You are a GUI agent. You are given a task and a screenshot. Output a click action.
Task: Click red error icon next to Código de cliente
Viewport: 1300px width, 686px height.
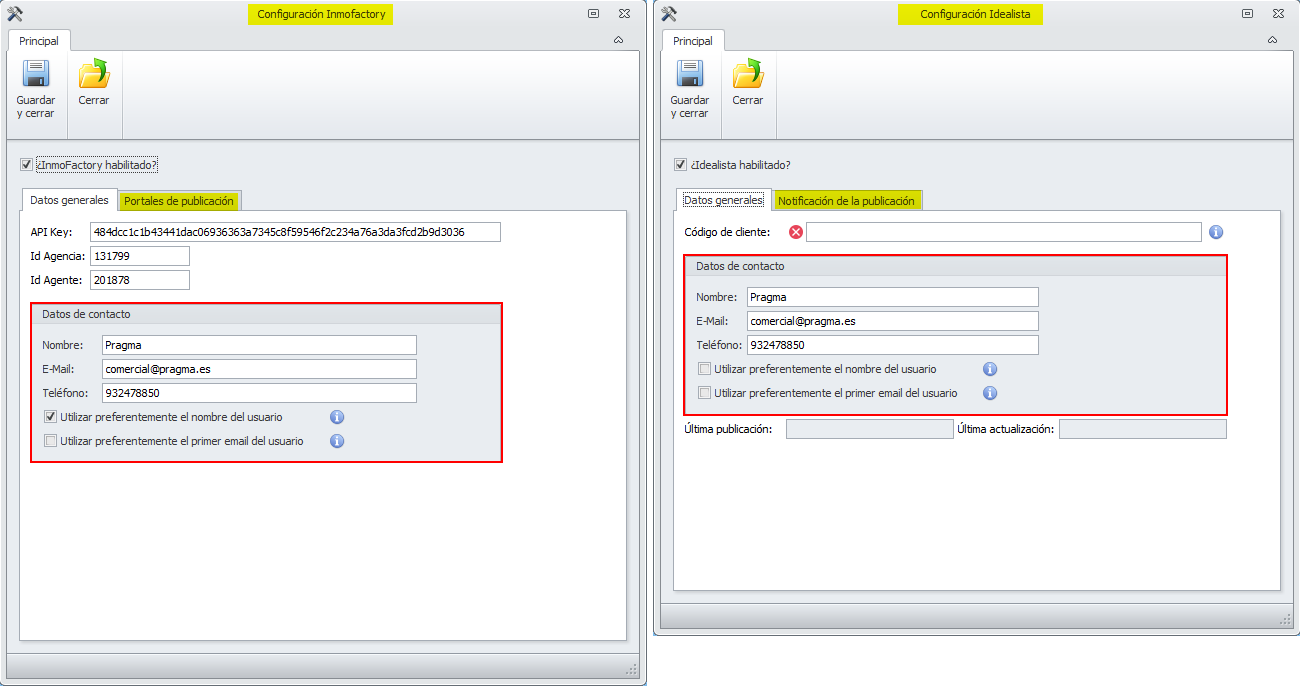click(796, 232)
